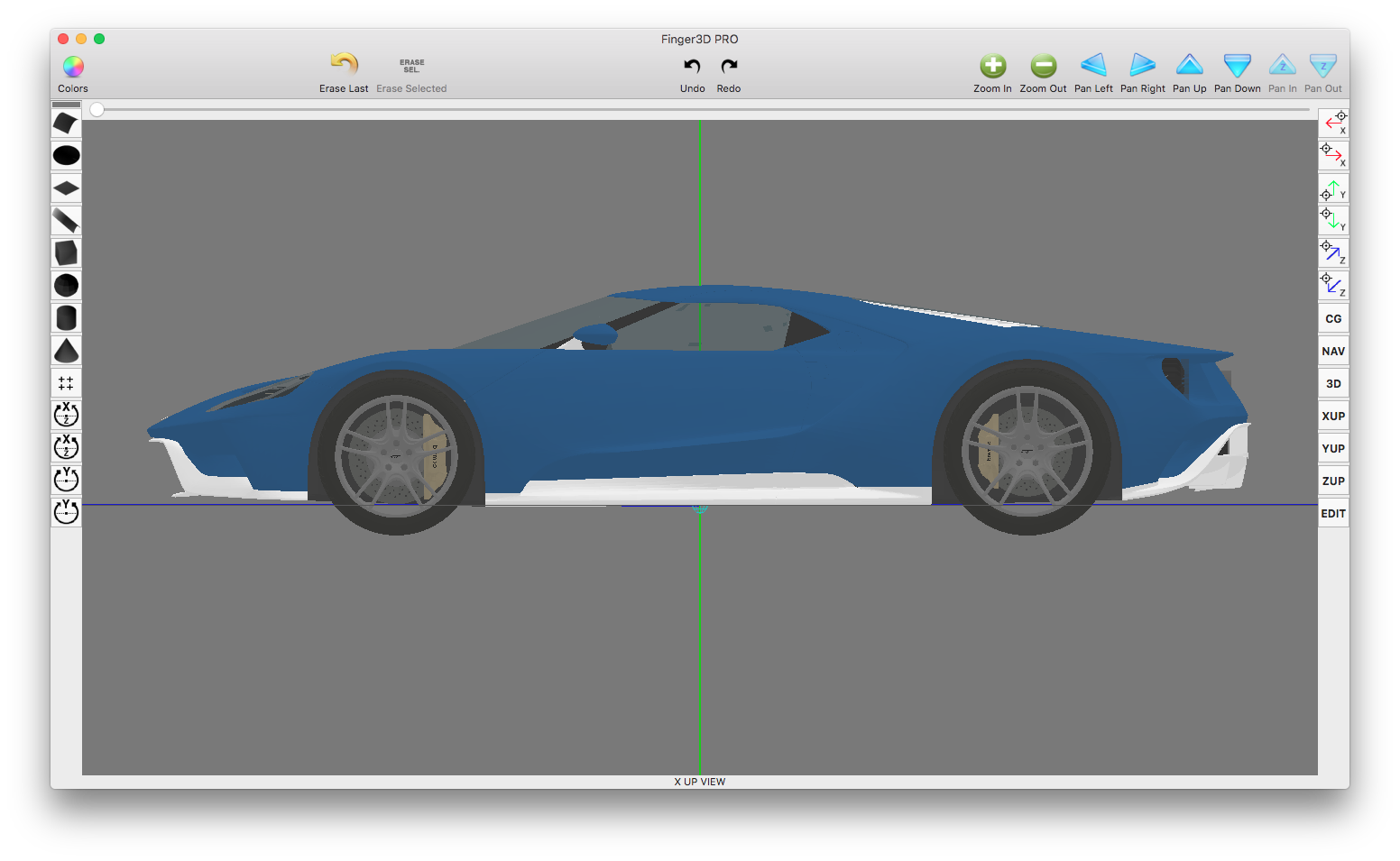Select the flat ellipse shape tool
The image size is (1400, 861).
[x=66, y=155]
